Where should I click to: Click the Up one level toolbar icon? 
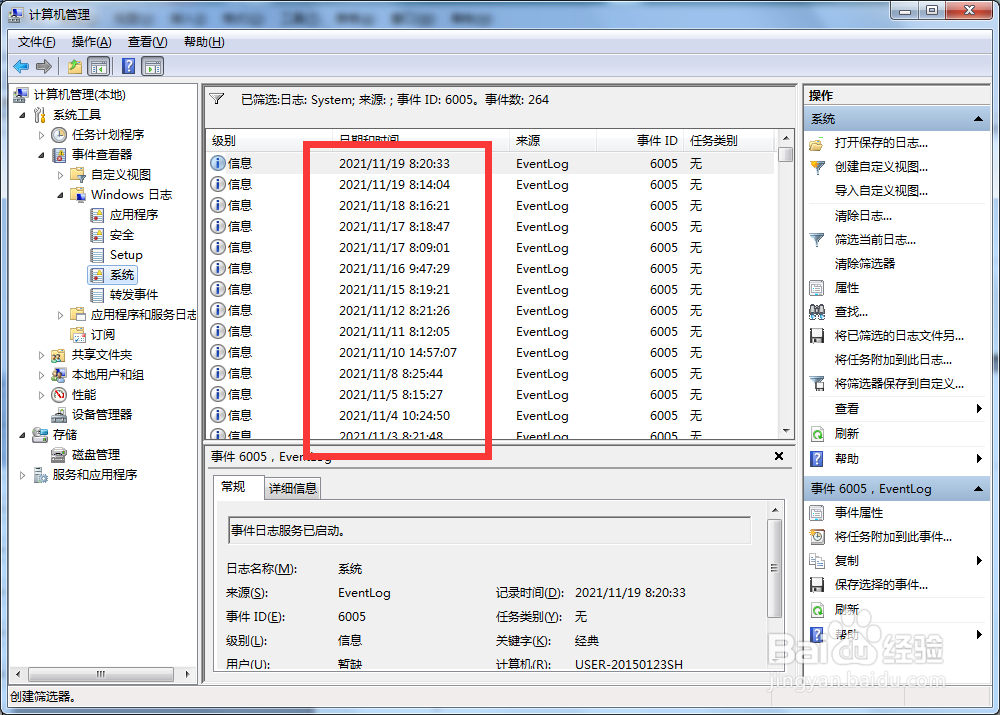[x=75, y=66]
